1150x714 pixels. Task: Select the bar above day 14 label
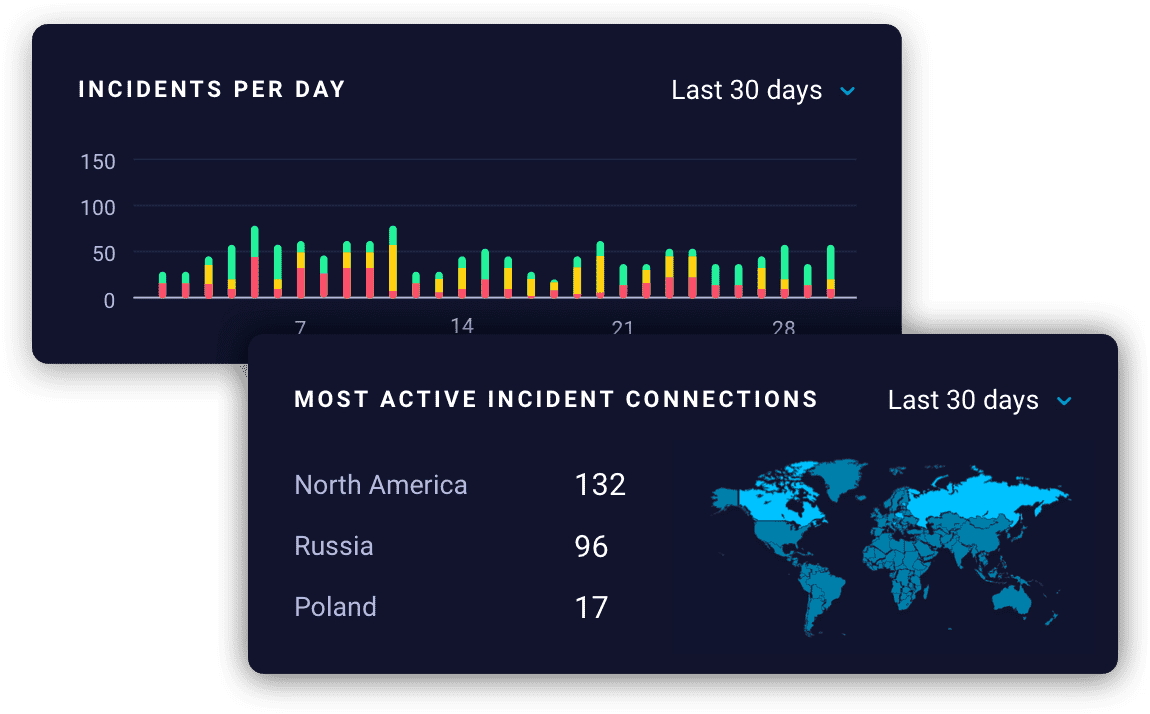click(x=462, y=278)
